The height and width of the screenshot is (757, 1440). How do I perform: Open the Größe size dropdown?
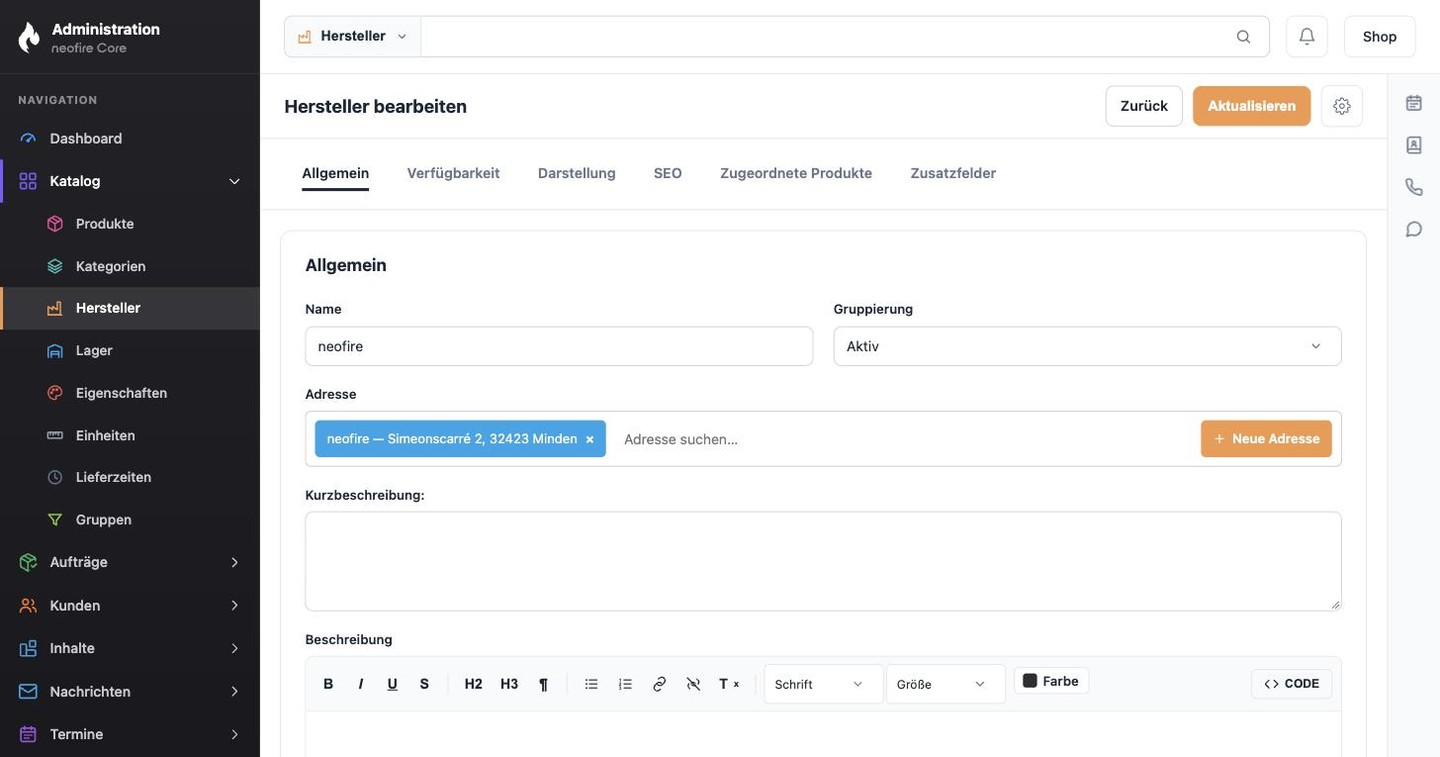pos(945,684)
